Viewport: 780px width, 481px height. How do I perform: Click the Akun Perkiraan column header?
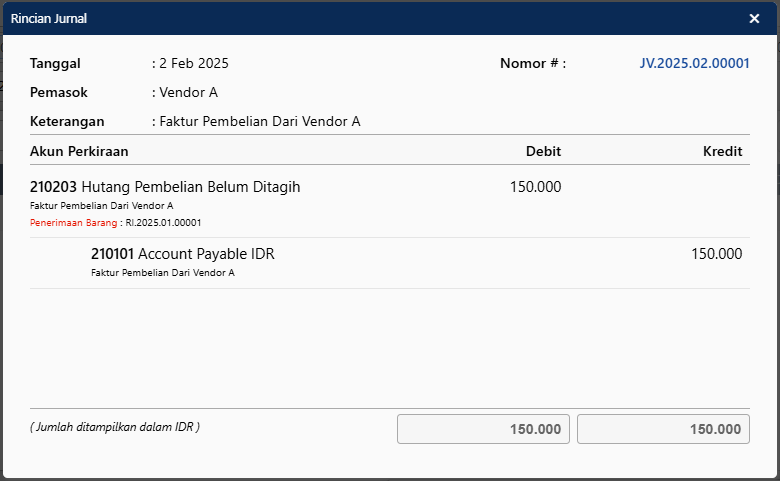click(x=79, y=151)
